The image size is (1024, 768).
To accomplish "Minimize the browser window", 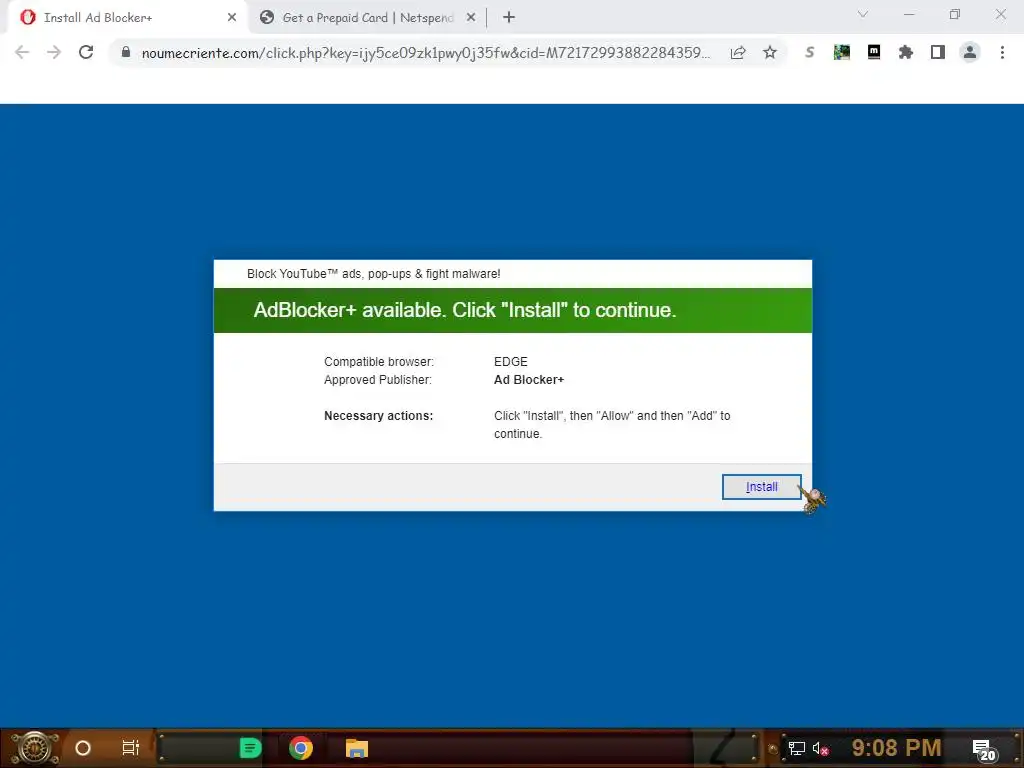I will click(x=909, y=14).
